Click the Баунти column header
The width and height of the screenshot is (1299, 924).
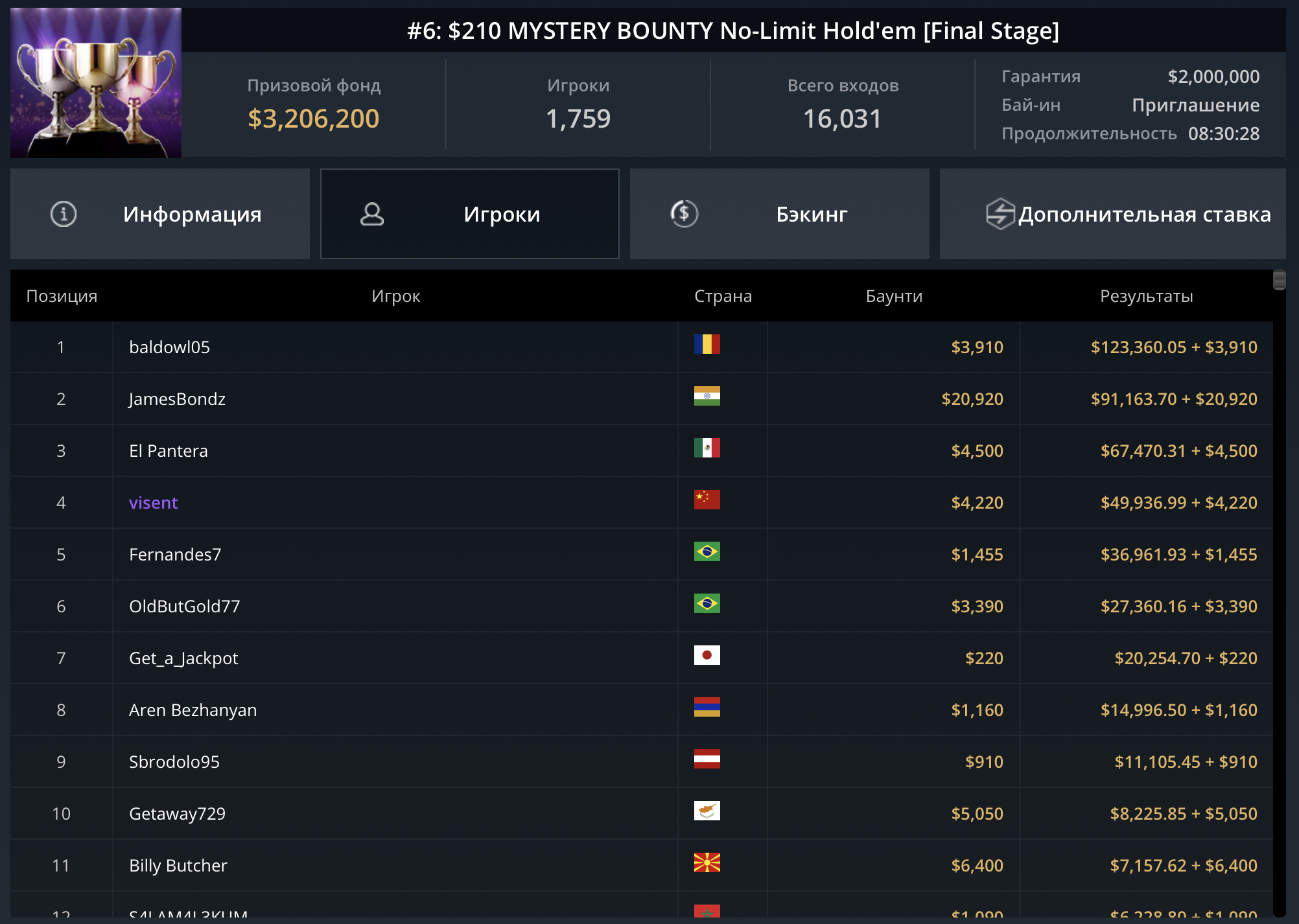[894, 296]
